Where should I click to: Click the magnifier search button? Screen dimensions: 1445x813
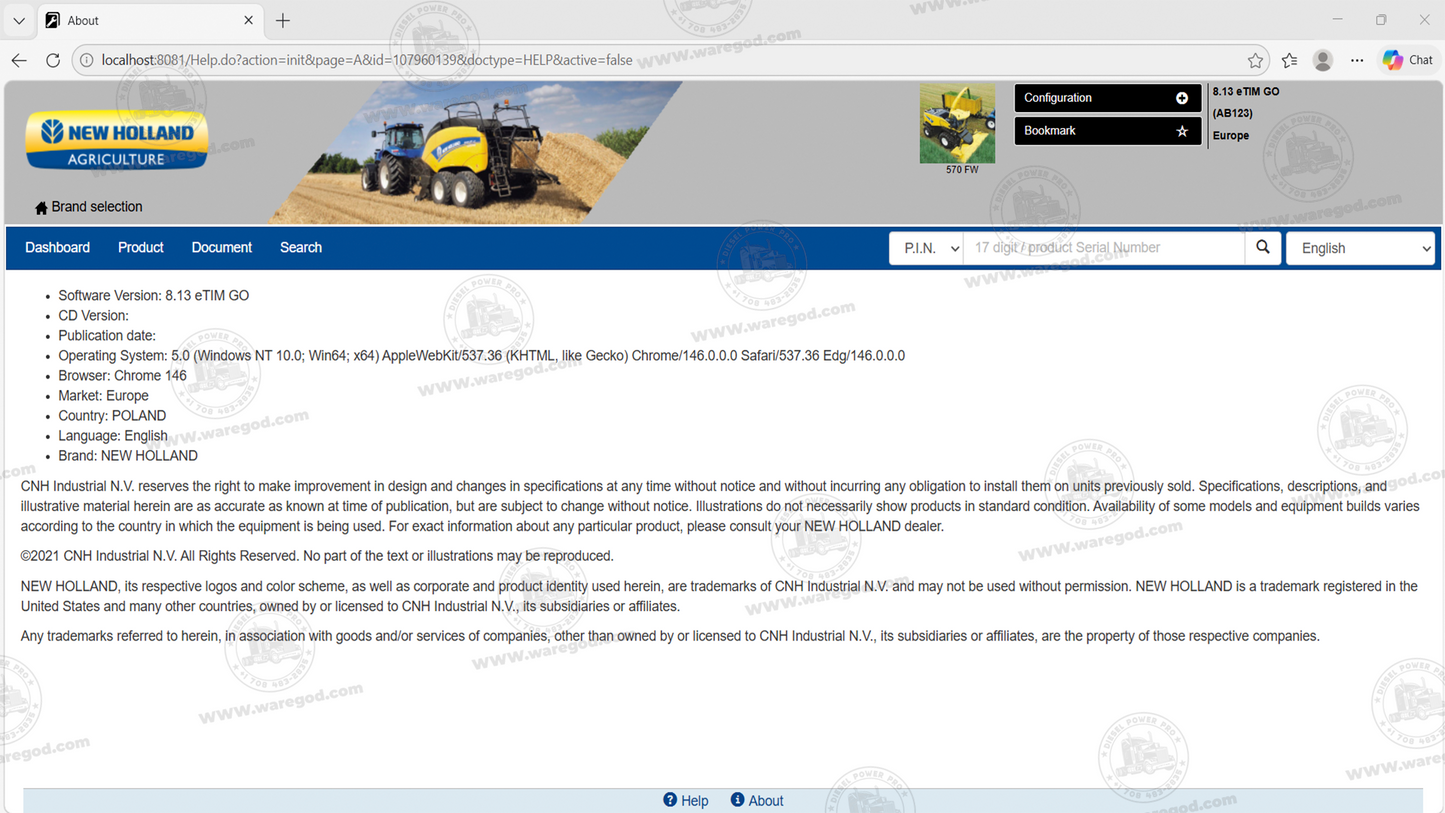(x=1263, y=248)
